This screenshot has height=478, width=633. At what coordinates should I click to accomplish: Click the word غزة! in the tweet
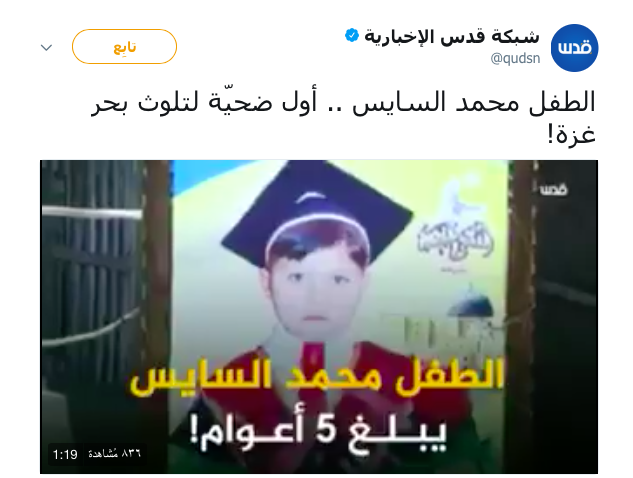coord(571,135)
